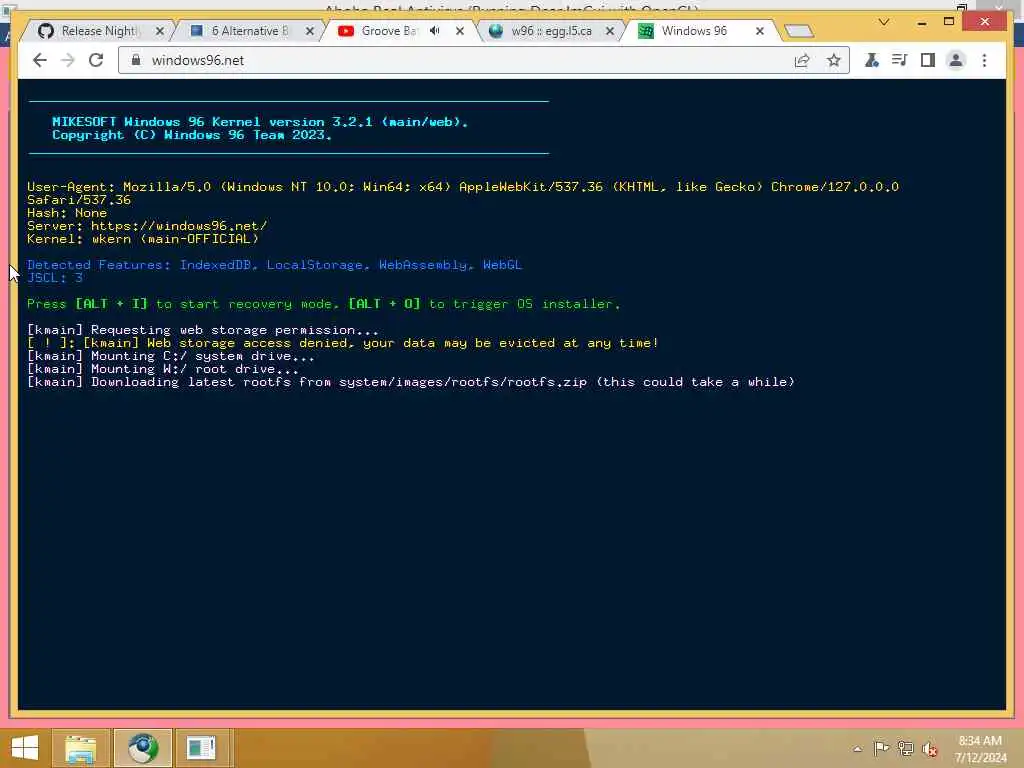Open a new tab with the new tab button
1024x768 pixels.
tap(798, 31)
